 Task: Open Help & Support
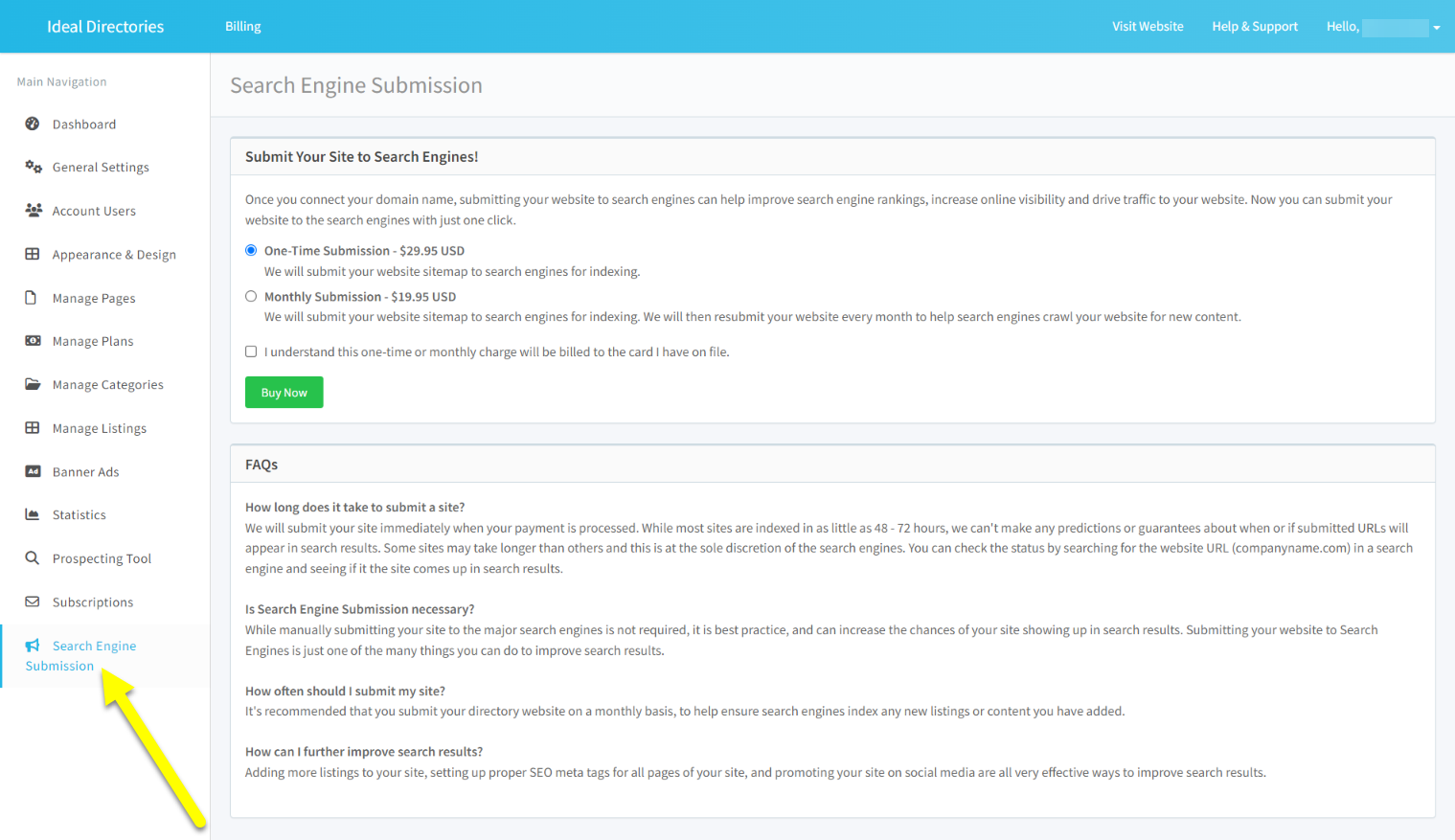click(x=1255, y=26)
